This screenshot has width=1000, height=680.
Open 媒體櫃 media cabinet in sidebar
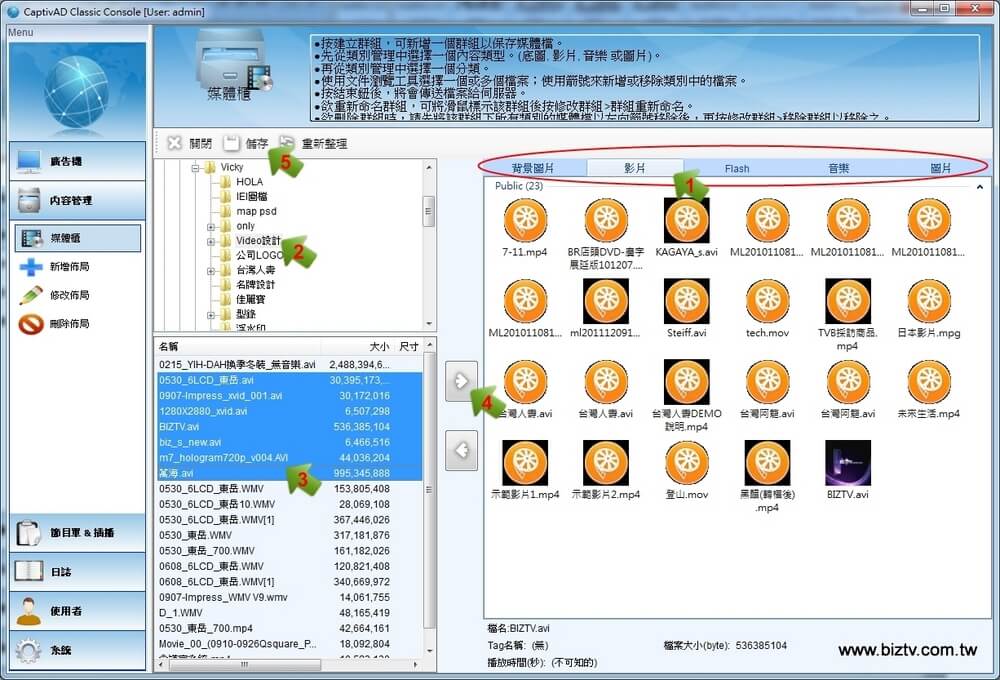click(x=77, y=238)
